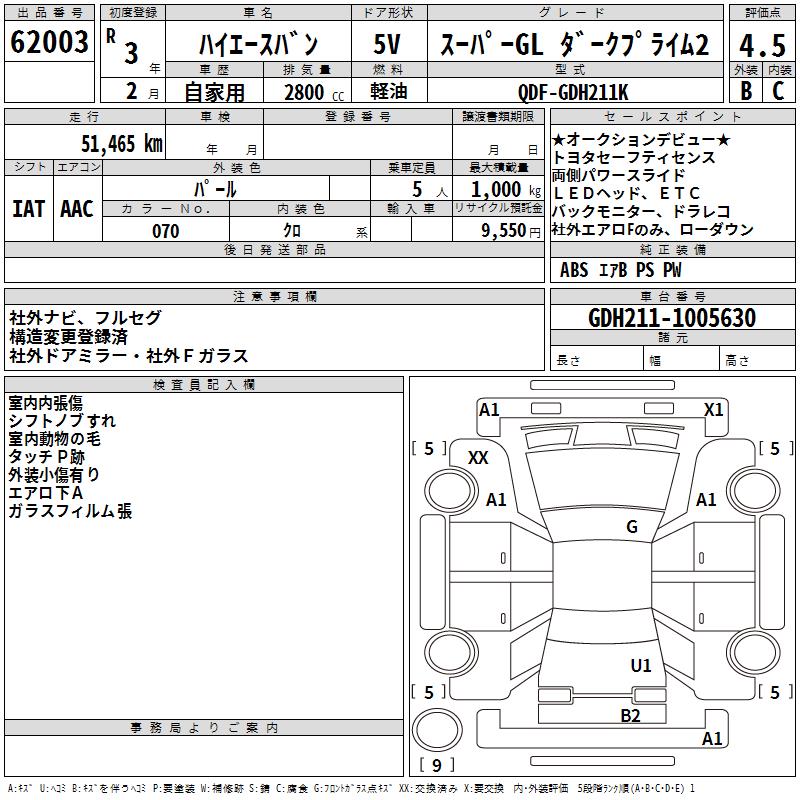Click the fuel type 軽油
This screenshot has width=800, height=800.
(389, 91)
